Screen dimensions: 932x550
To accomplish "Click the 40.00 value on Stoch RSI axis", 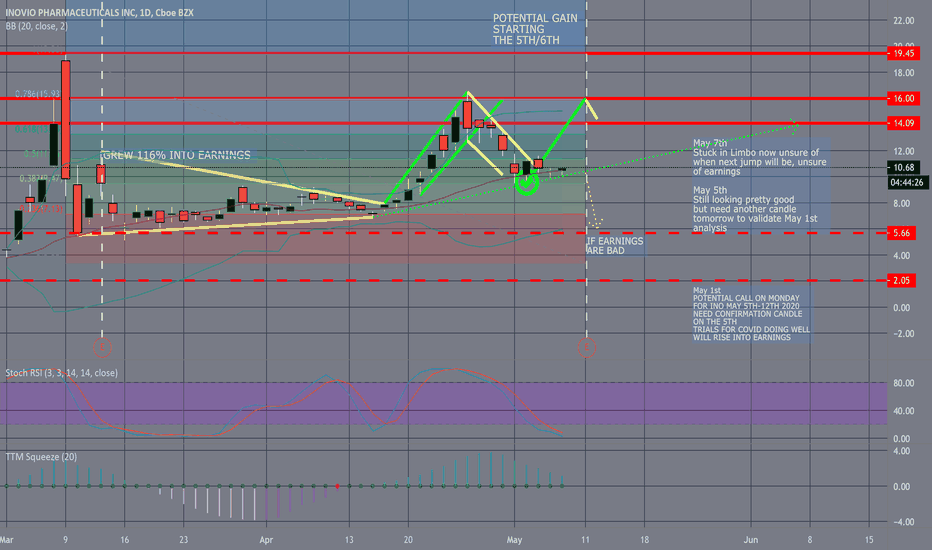I will (903, 411).
